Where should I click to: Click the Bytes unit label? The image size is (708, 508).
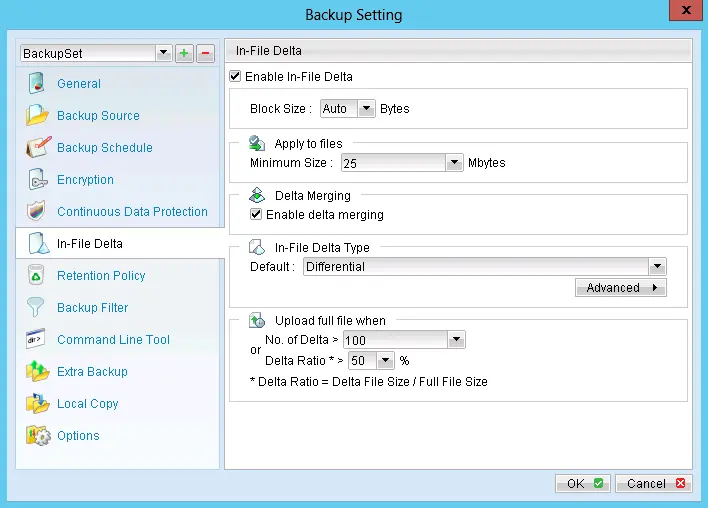[395, 109]
